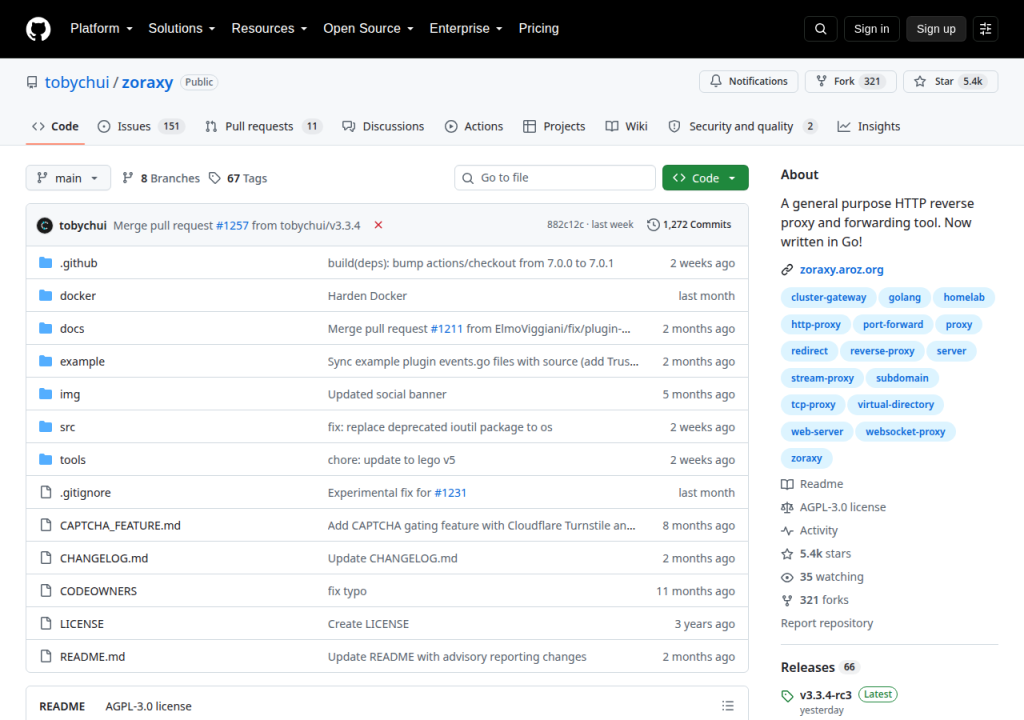Screen dimensions: 1024x720
Task: Switch to the Pull requests tab
Action: click(263, 126)
